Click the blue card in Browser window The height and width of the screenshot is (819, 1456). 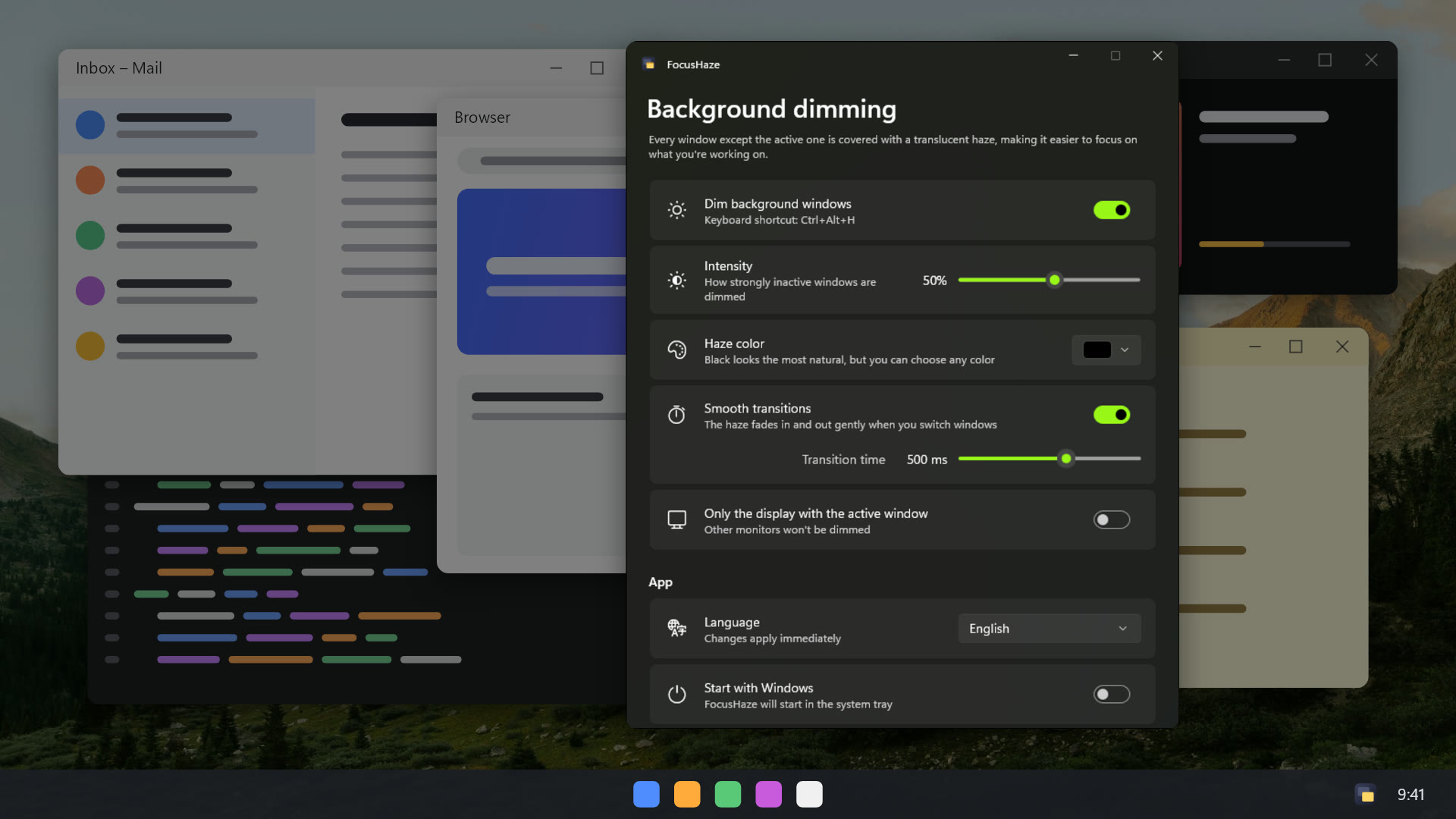(x=541, y=271)
